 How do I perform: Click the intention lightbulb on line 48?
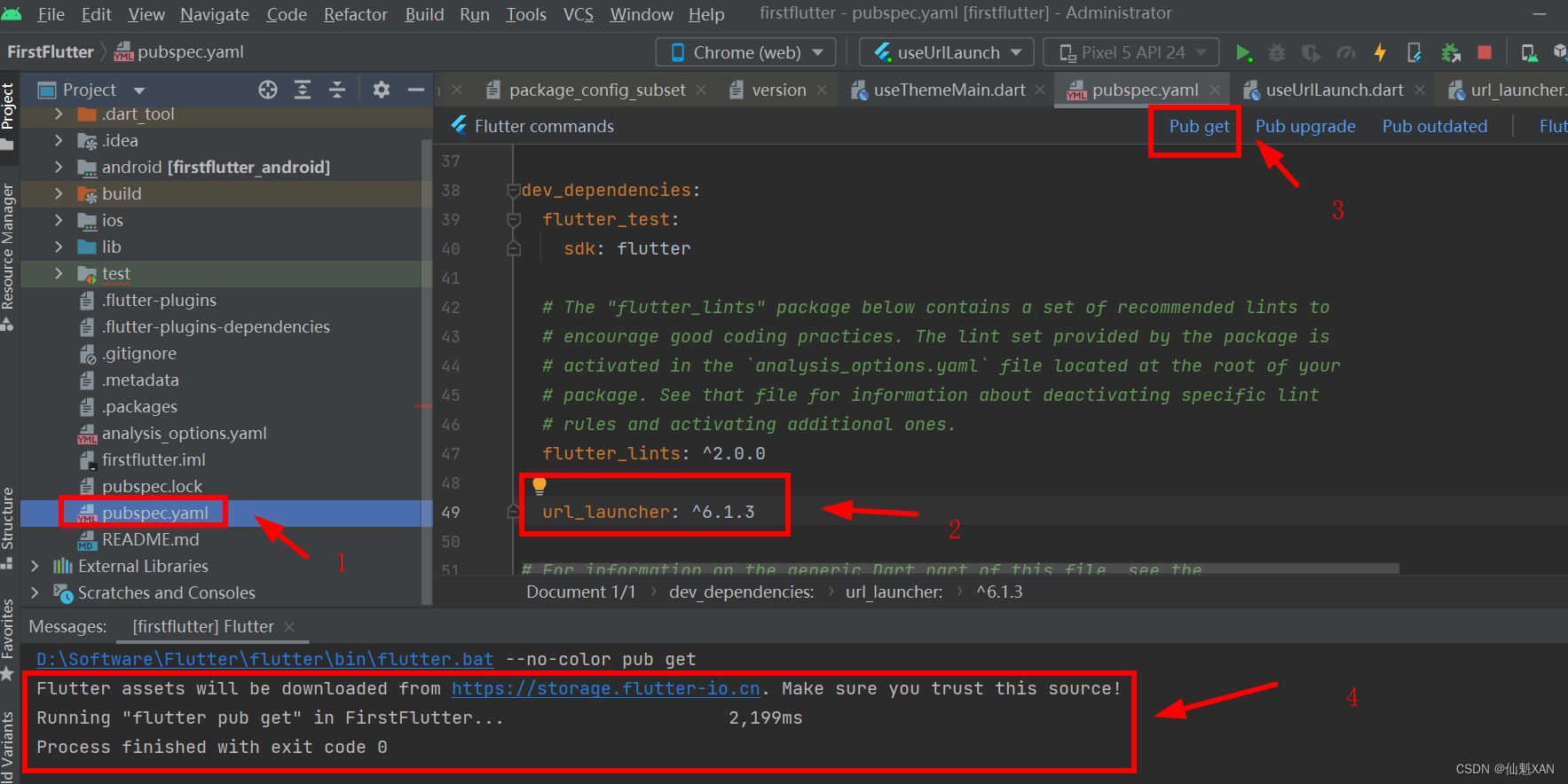[539, 485]
